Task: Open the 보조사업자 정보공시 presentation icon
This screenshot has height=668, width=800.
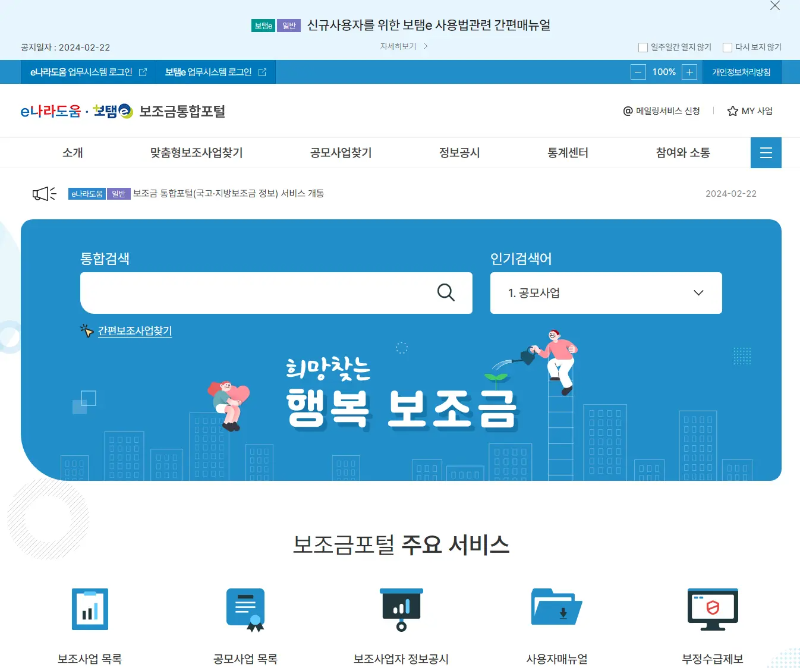Action: click(x=401, y=608)
